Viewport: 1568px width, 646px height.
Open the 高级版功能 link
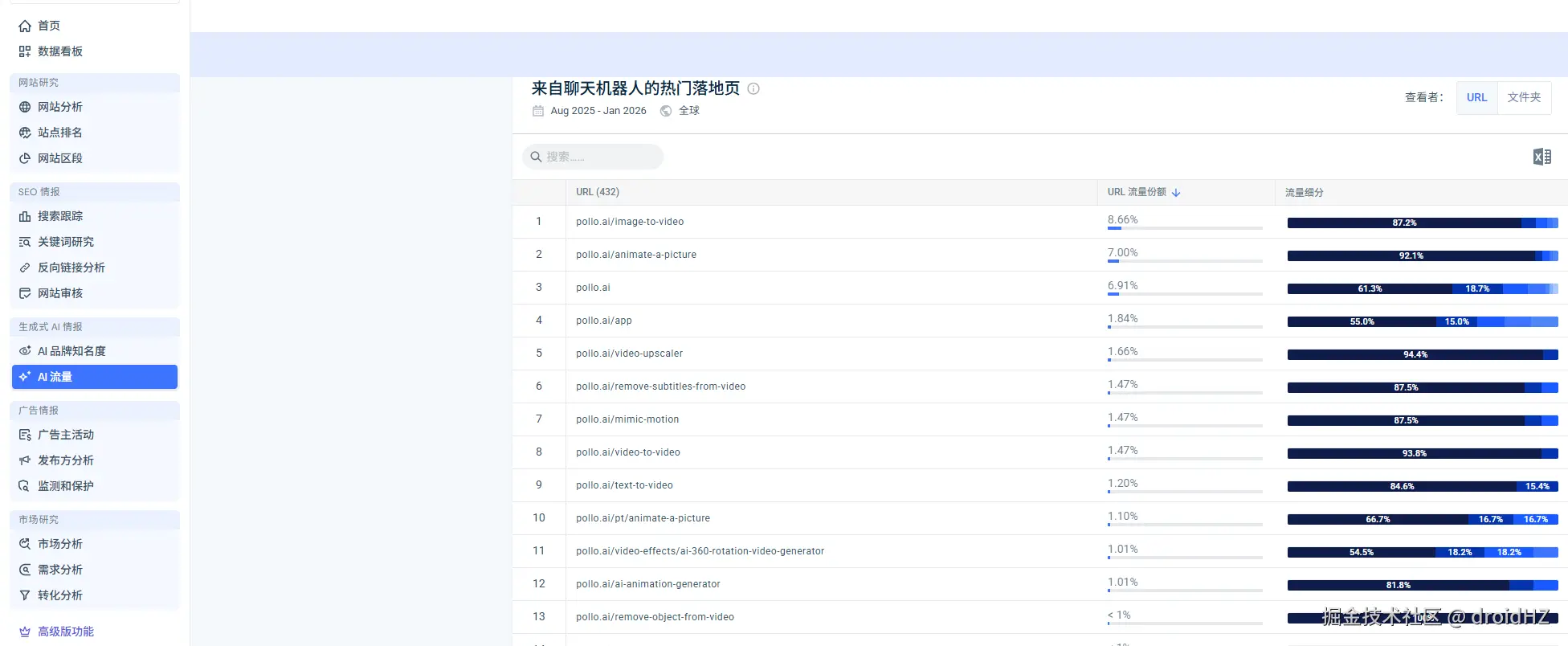(66, 632)
